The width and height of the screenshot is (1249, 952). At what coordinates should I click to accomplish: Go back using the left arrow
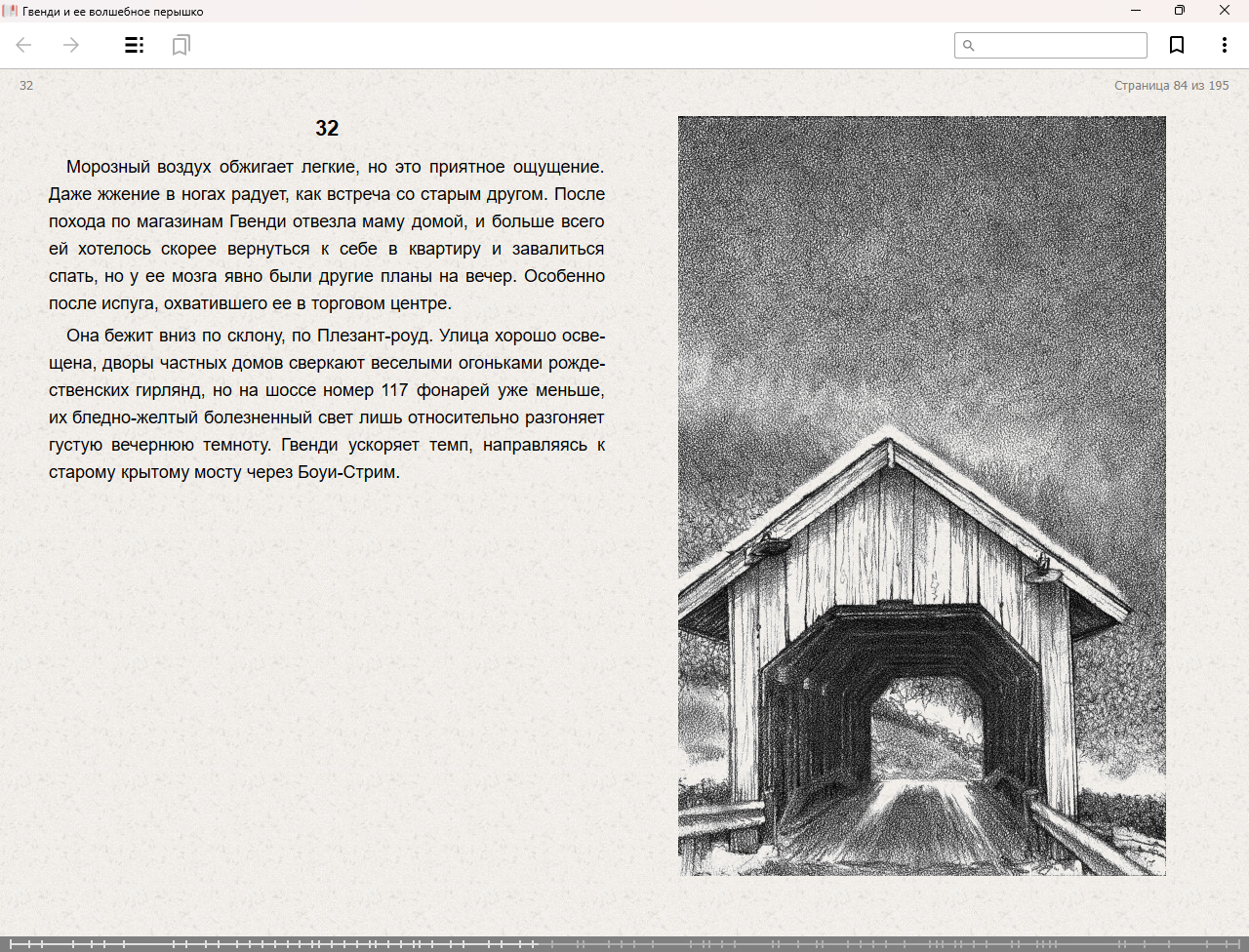pyautogui.click(x=24, y=45)
